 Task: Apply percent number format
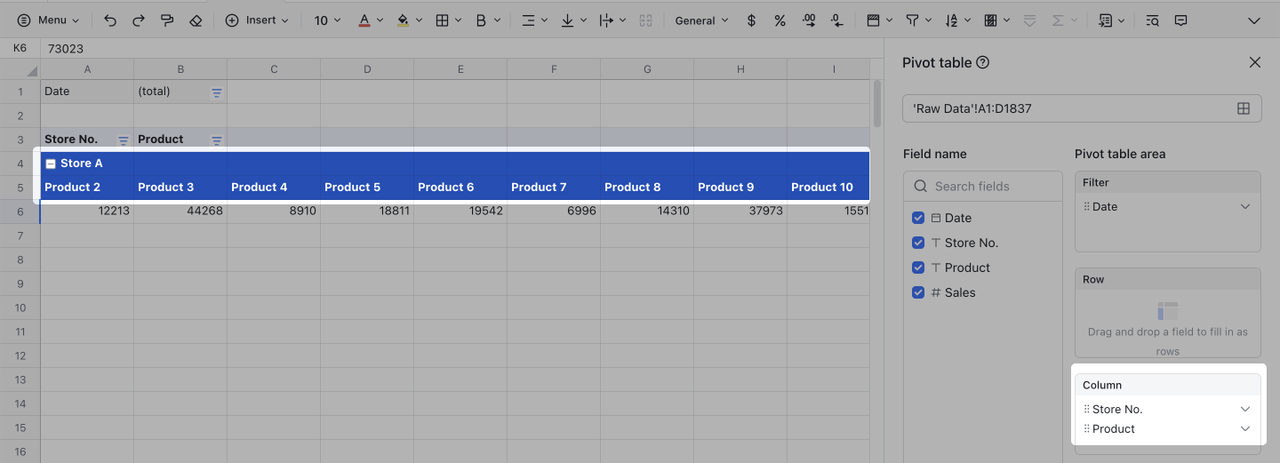click(x=780, y=20)
